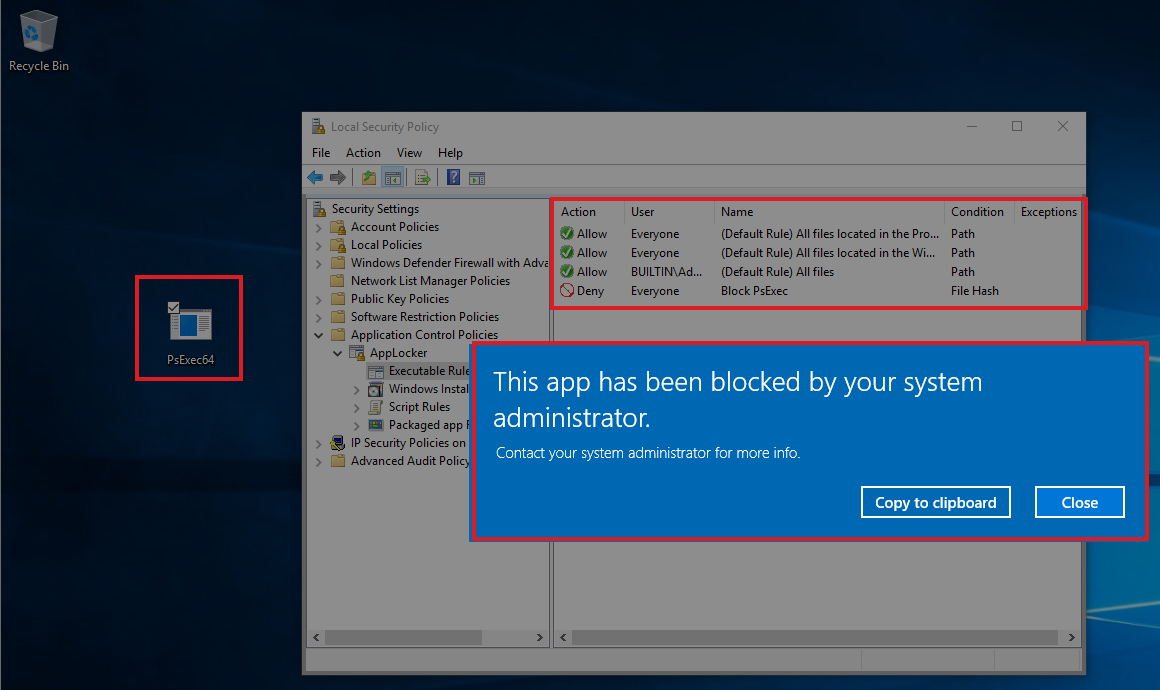
Task: Select the Recycle Bin desktop icon
Action: [38, 41]
